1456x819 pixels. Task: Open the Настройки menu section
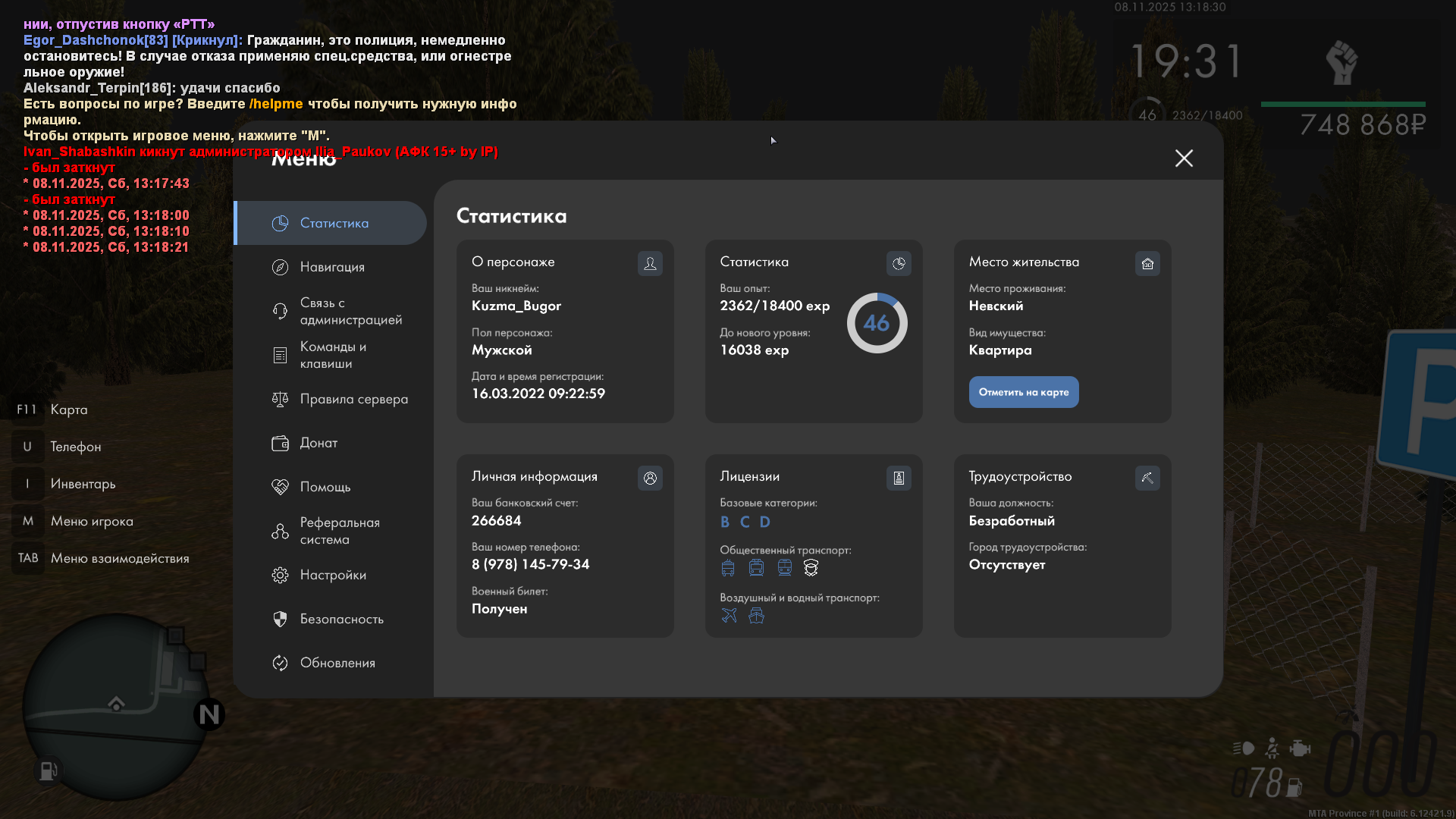tap(333, 575)
